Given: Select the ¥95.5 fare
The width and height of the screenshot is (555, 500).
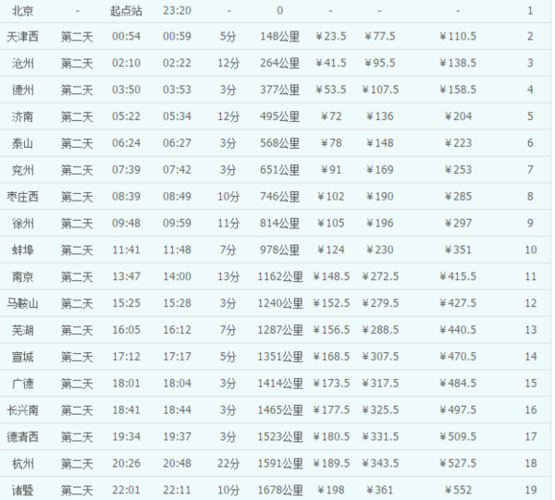Looking at the screenshot, I should click(x=380, y=63).
